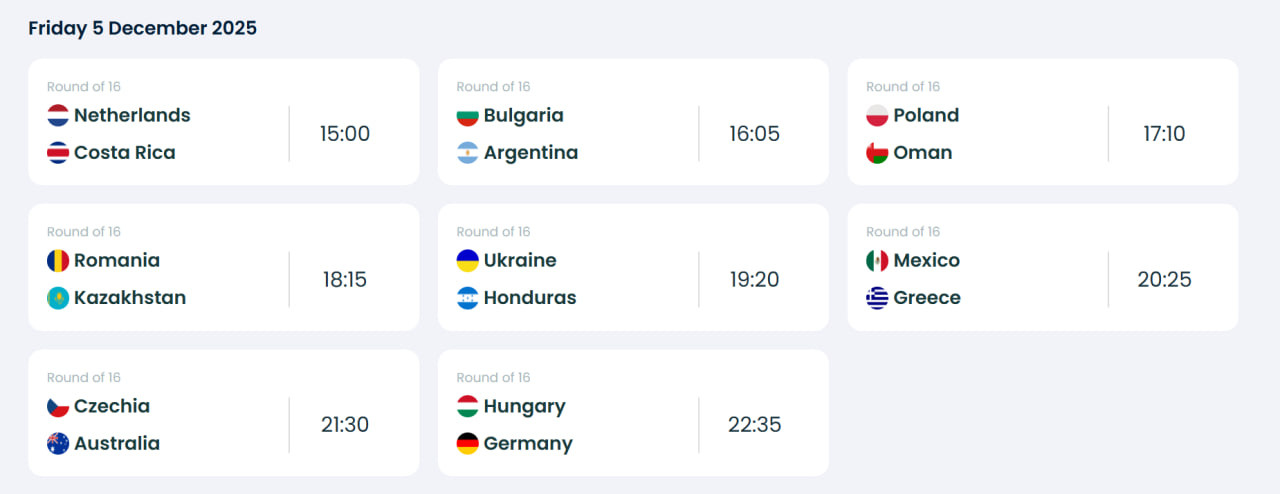Click the Costa Rica flag icon
The image size is (1280, 494).
(58, 153)
